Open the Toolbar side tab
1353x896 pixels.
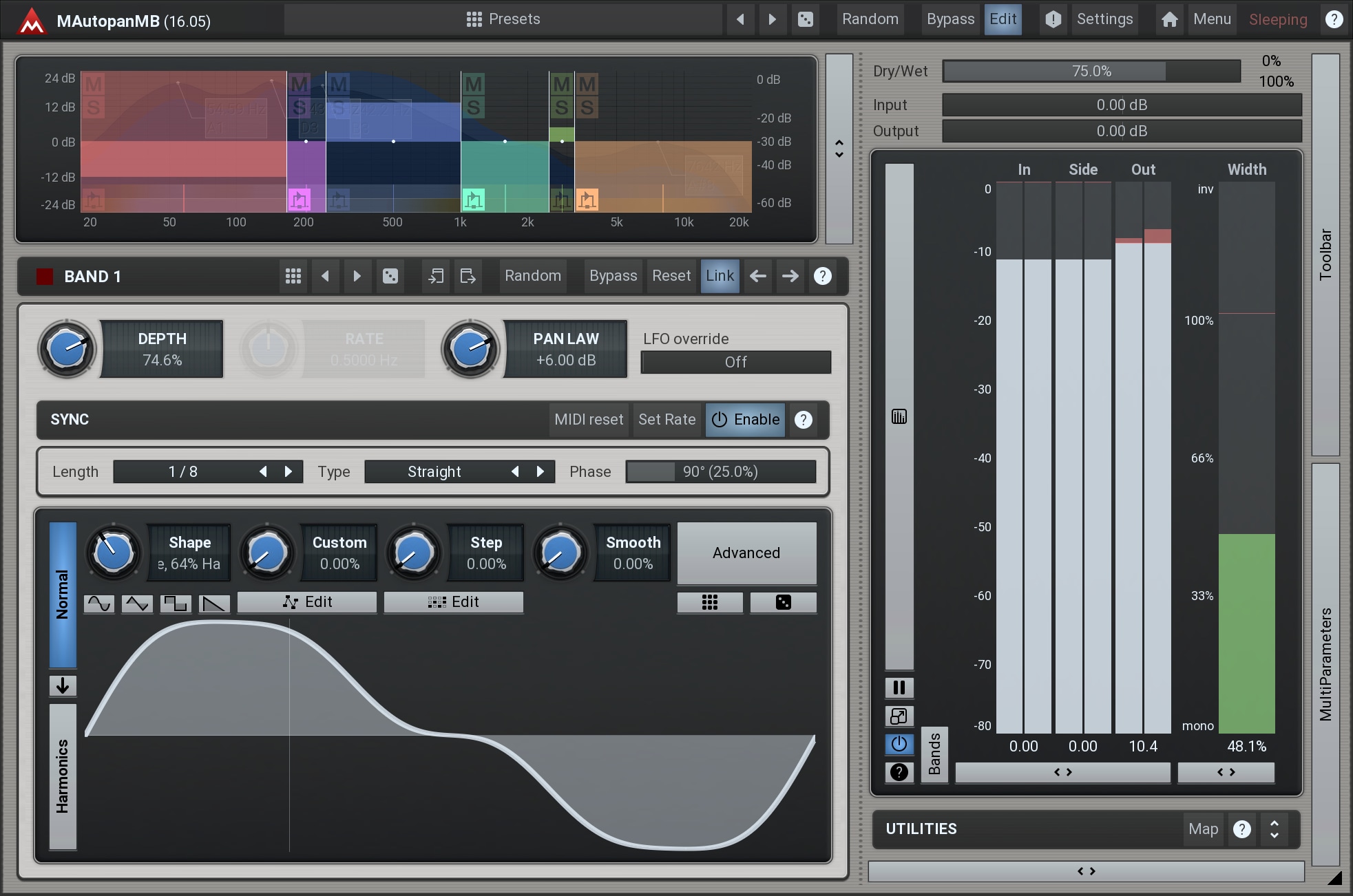coord(1325,255)
